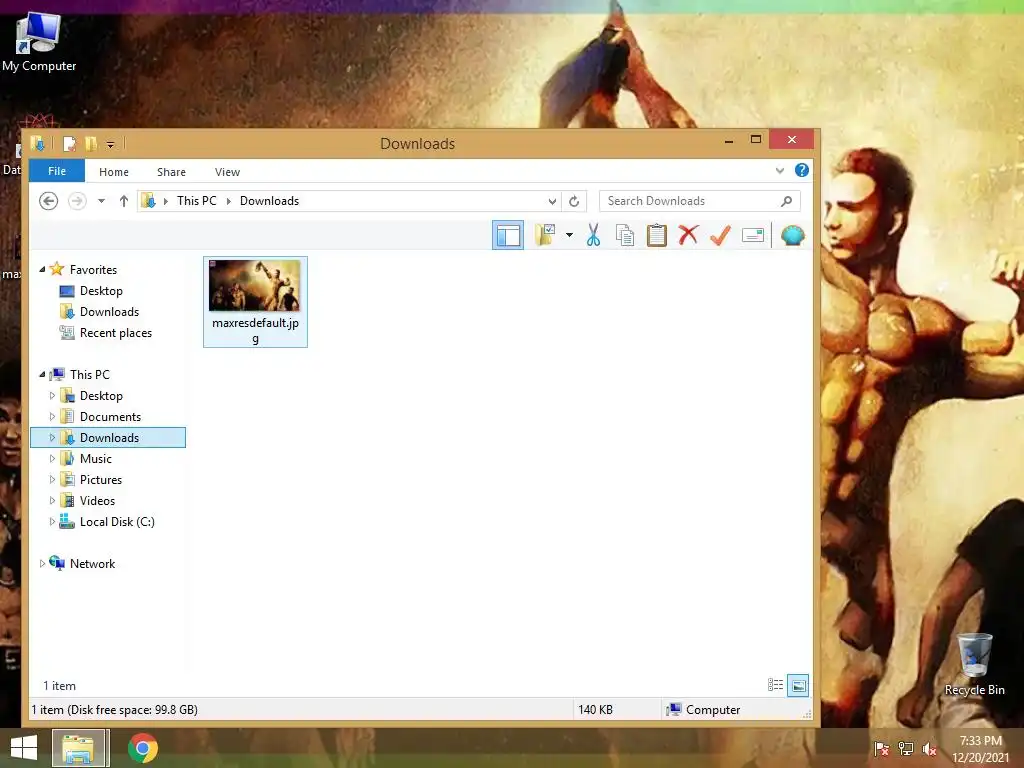Go up one folder level
The width and height of the screenshot is (1024, 768).
[x=123, y=201]
